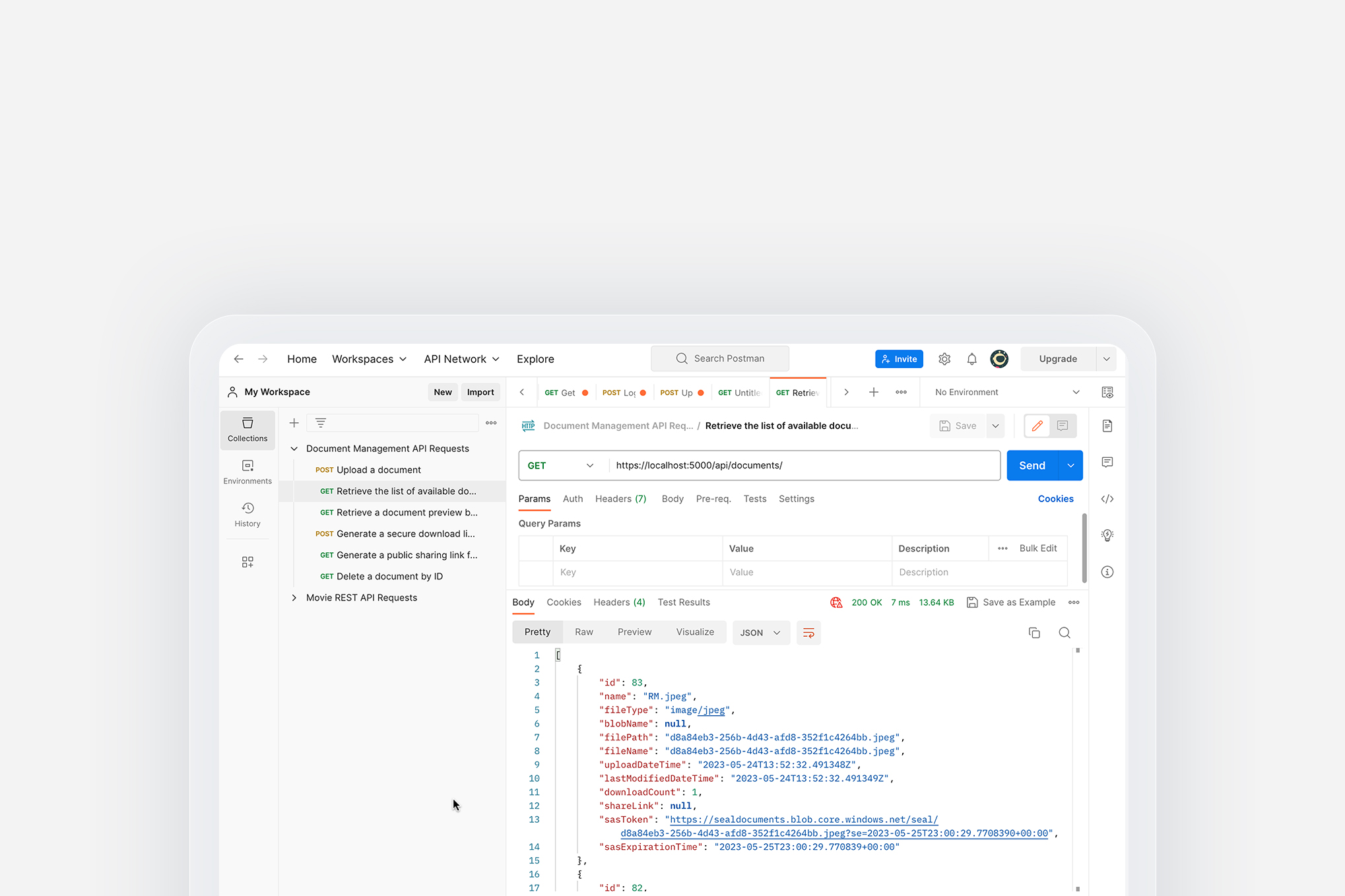Open the Pre-req. tab

point(713,499)
